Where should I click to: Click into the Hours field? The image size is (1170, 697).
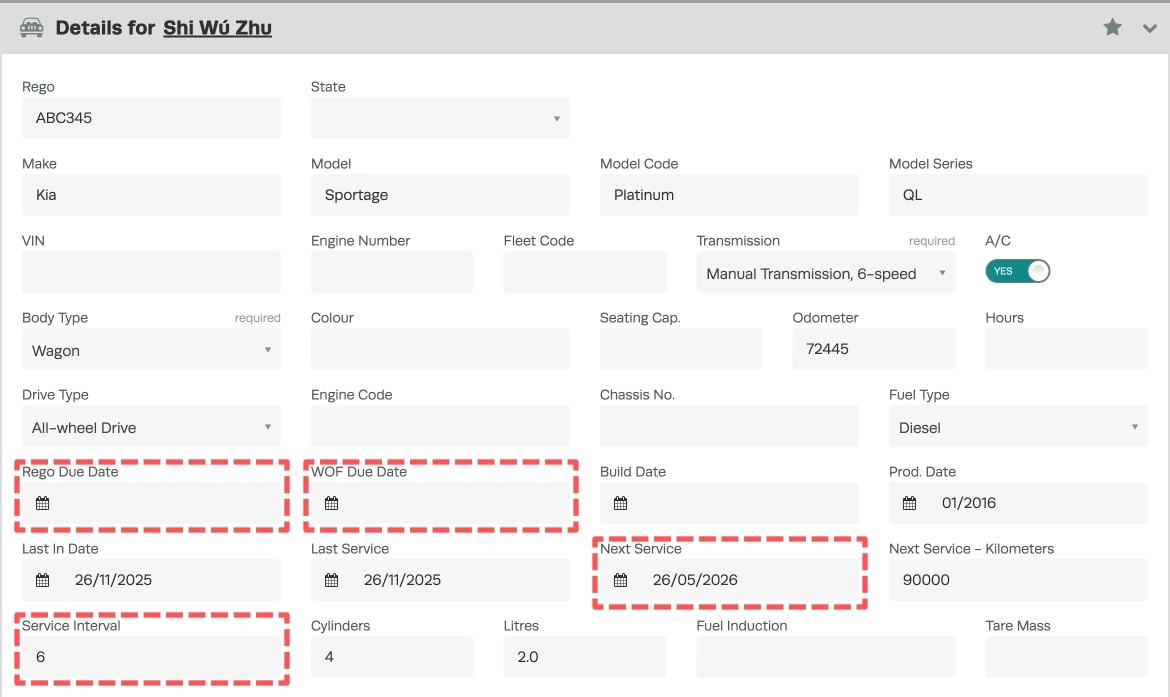pos(1066,349)
